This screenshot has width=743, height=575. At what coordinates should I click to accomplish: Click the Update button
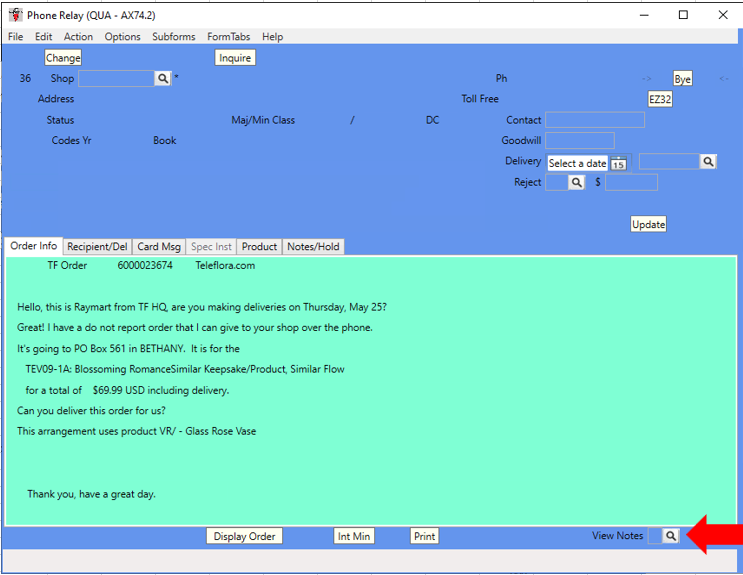648,224
